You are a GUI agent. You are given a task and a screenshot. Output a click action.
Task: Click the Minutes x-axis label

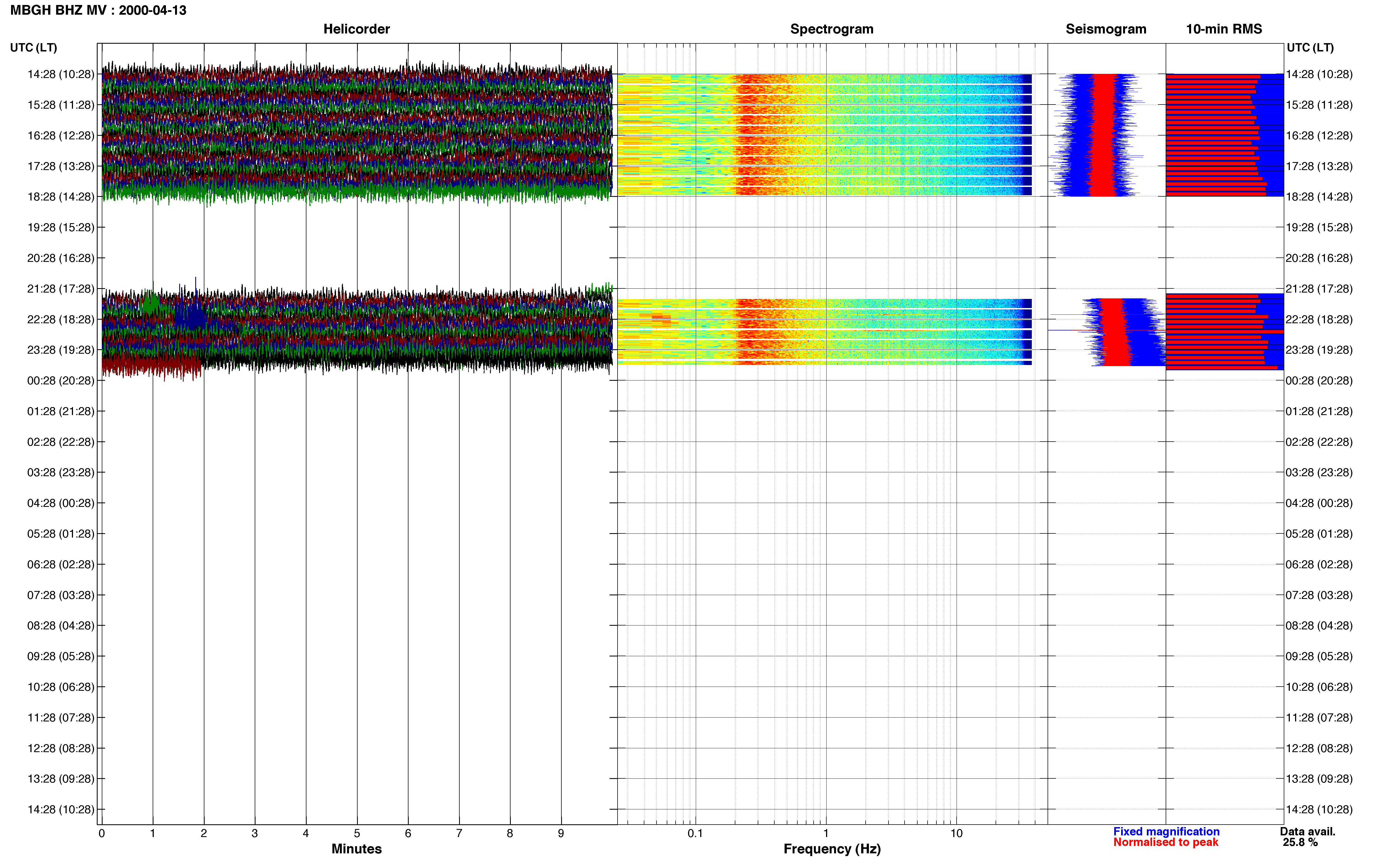click(356, 848)
